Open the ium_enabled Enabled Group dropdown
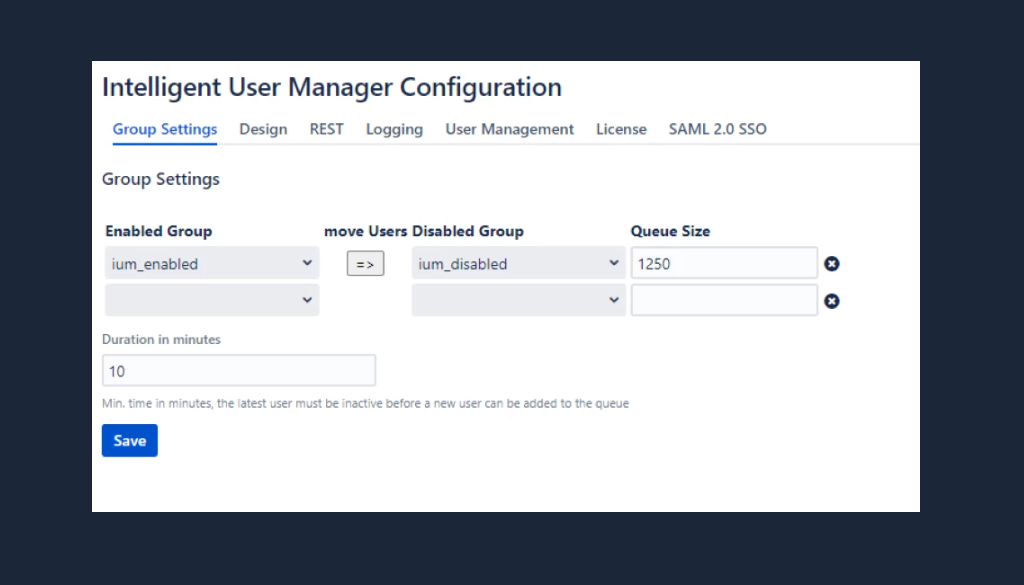1024x585 pixels. tap(212, 263)
